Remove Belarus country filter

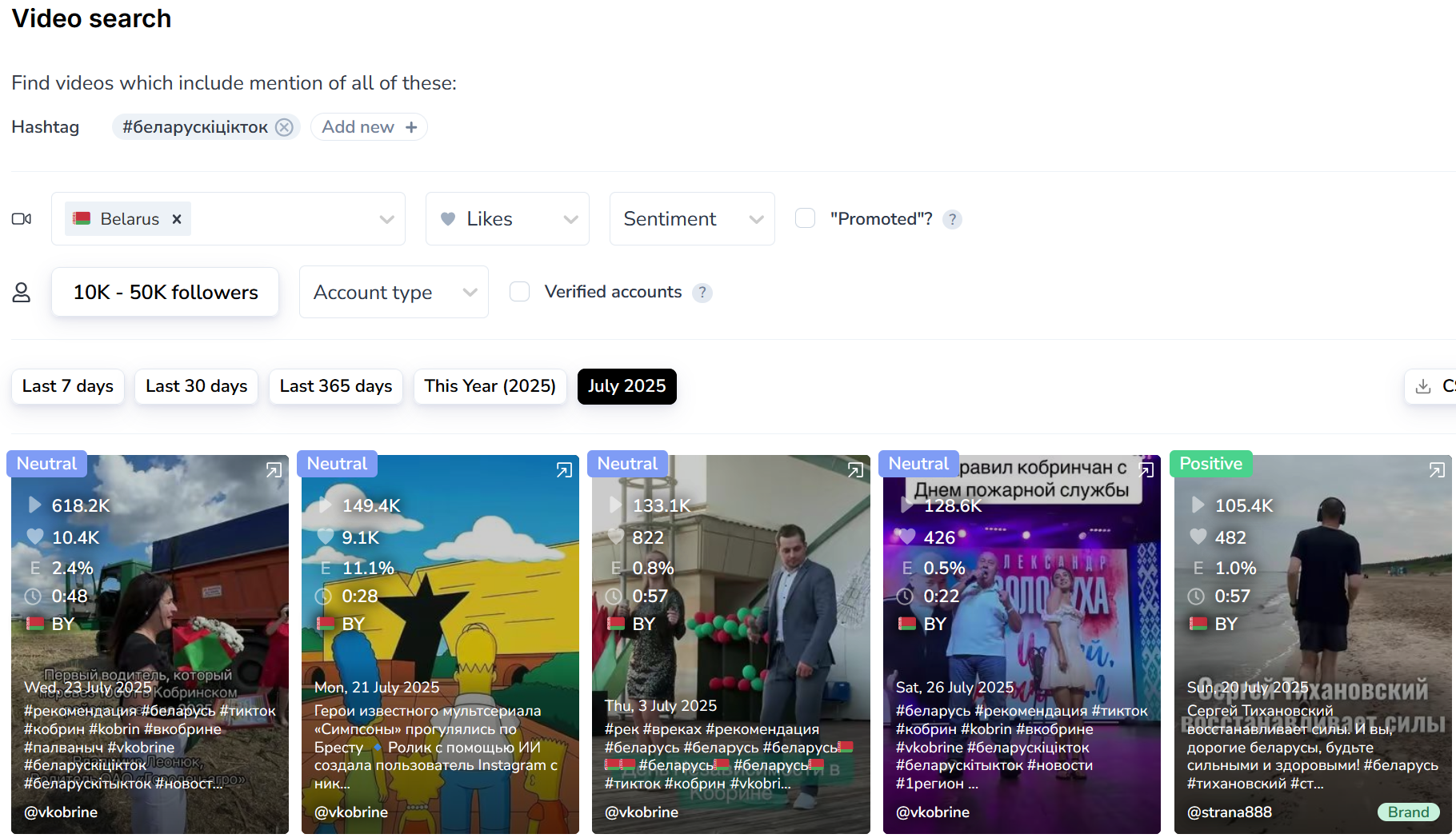tap(177, 219)
